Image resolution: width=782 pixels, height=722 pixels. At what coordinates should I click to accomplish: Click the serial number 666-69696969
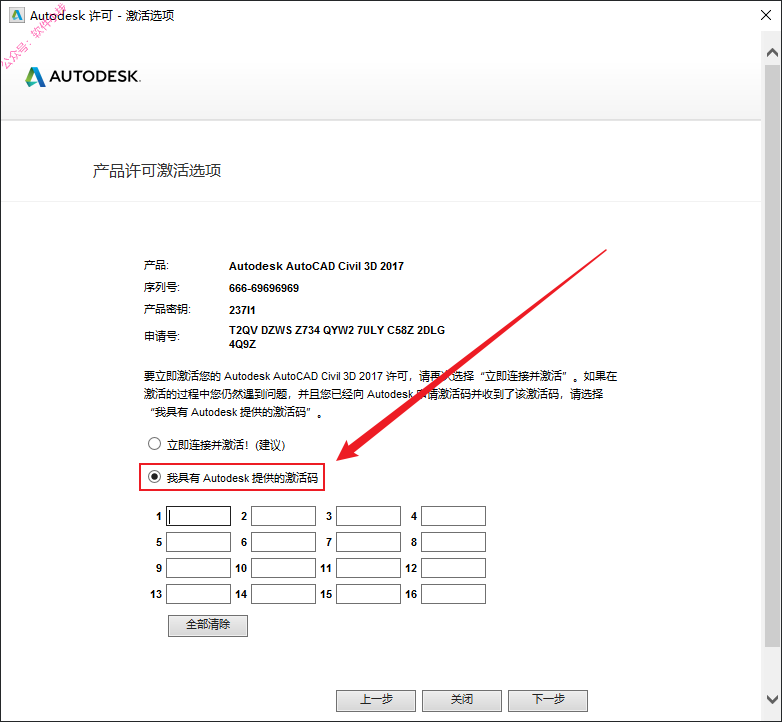click(264, 288)
